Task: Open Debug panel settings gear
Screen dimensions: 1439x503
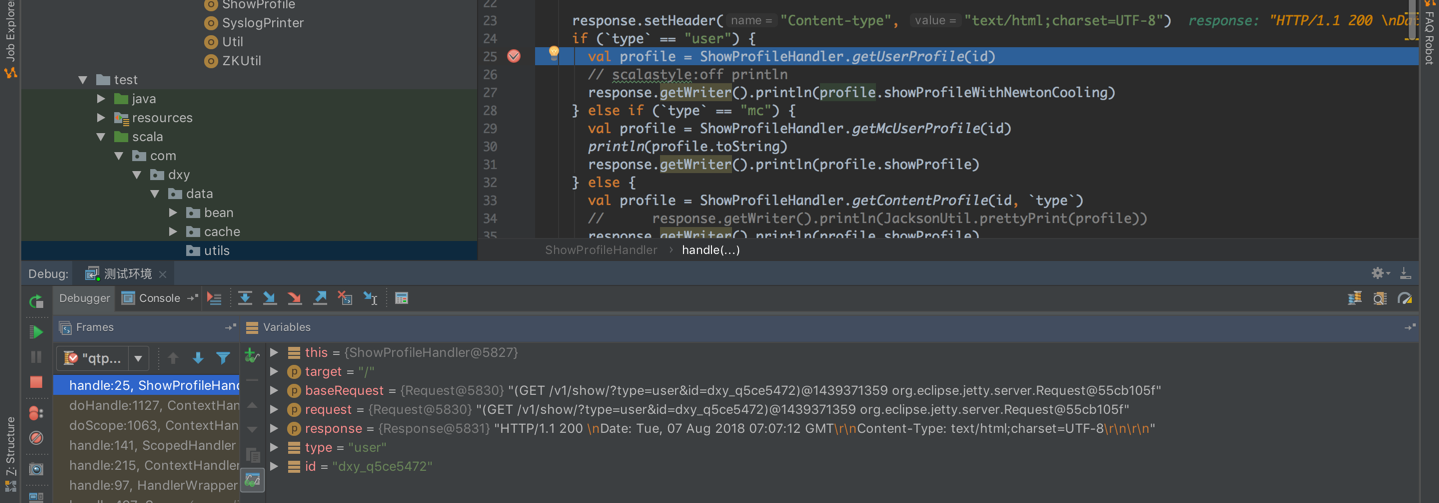Action: pyautogui.click(x=1379, y=273)
